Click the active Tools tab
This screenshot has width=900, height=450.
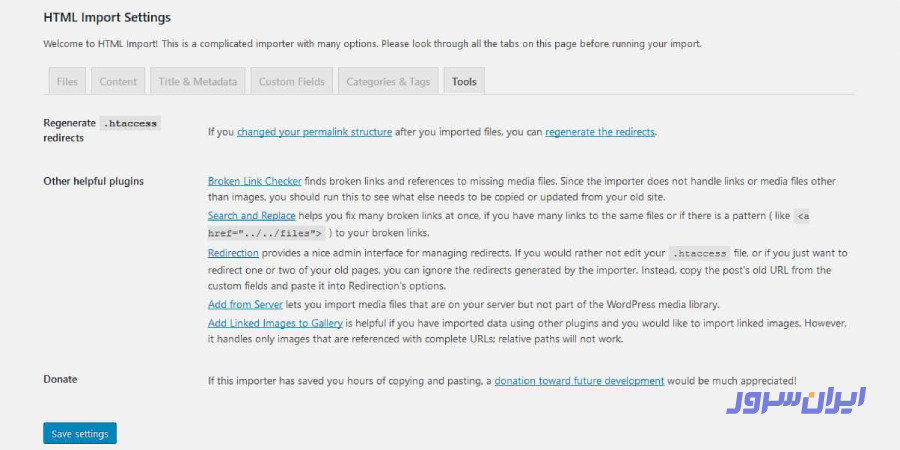[x=464, y=81]
